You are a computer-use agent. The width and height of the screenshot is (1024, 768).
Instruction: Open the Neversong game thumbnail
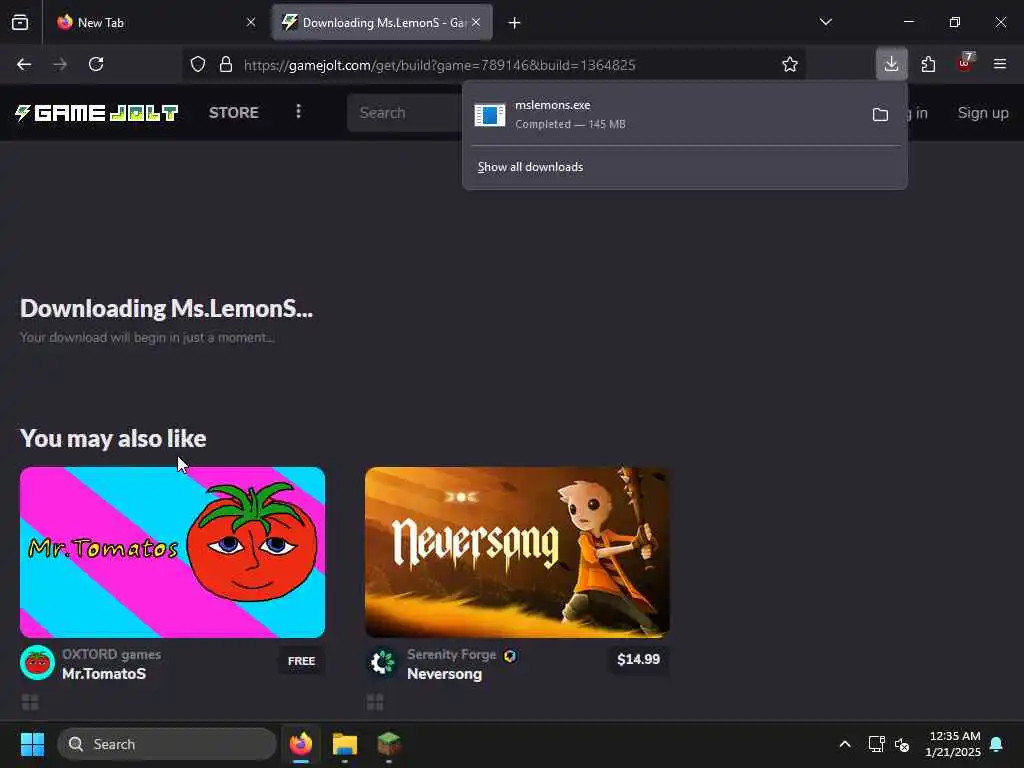[x=517, y=552]
